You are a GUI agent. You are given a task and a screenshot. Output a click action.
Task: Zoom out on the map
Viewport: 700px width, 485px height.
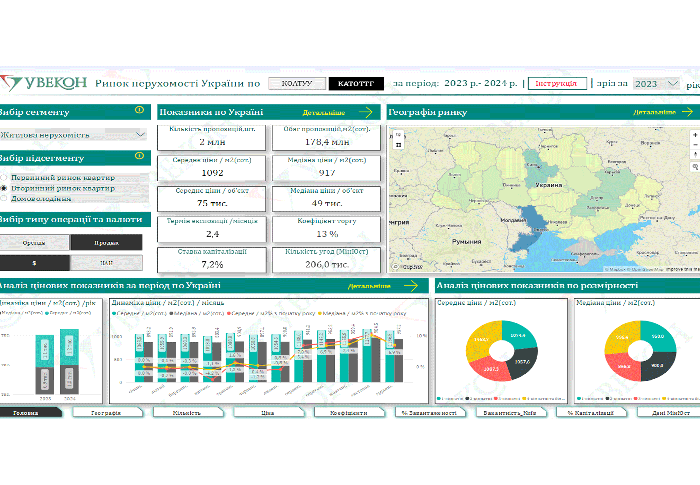[x=695, y=145]
